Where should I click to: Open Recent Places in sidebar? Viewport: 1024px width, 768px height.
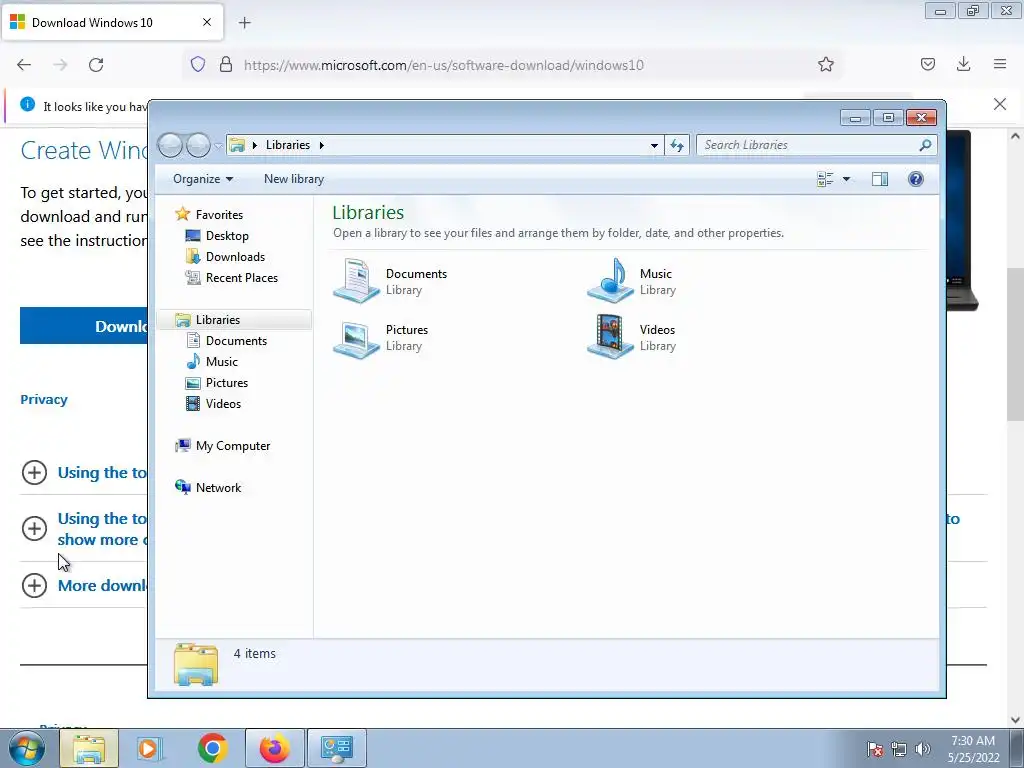point(241,278)
